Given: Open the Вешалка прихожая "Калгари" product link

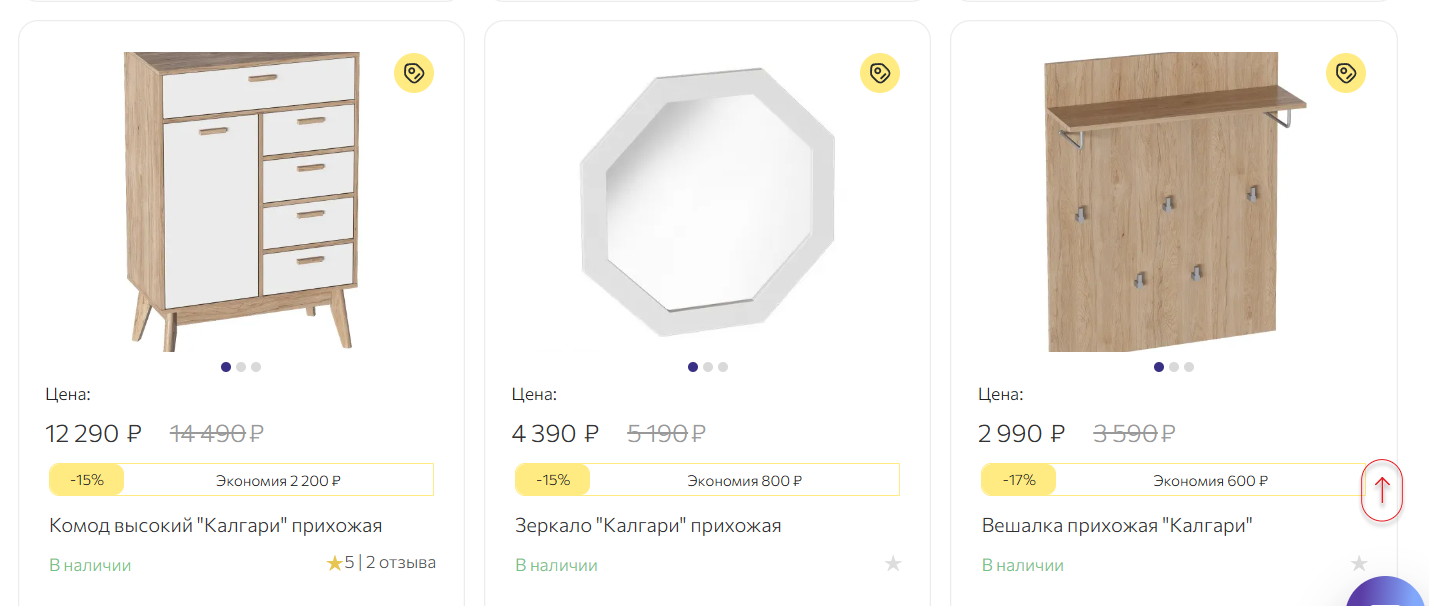Looking at the screenshot, I should click(x=1117, y=526).
